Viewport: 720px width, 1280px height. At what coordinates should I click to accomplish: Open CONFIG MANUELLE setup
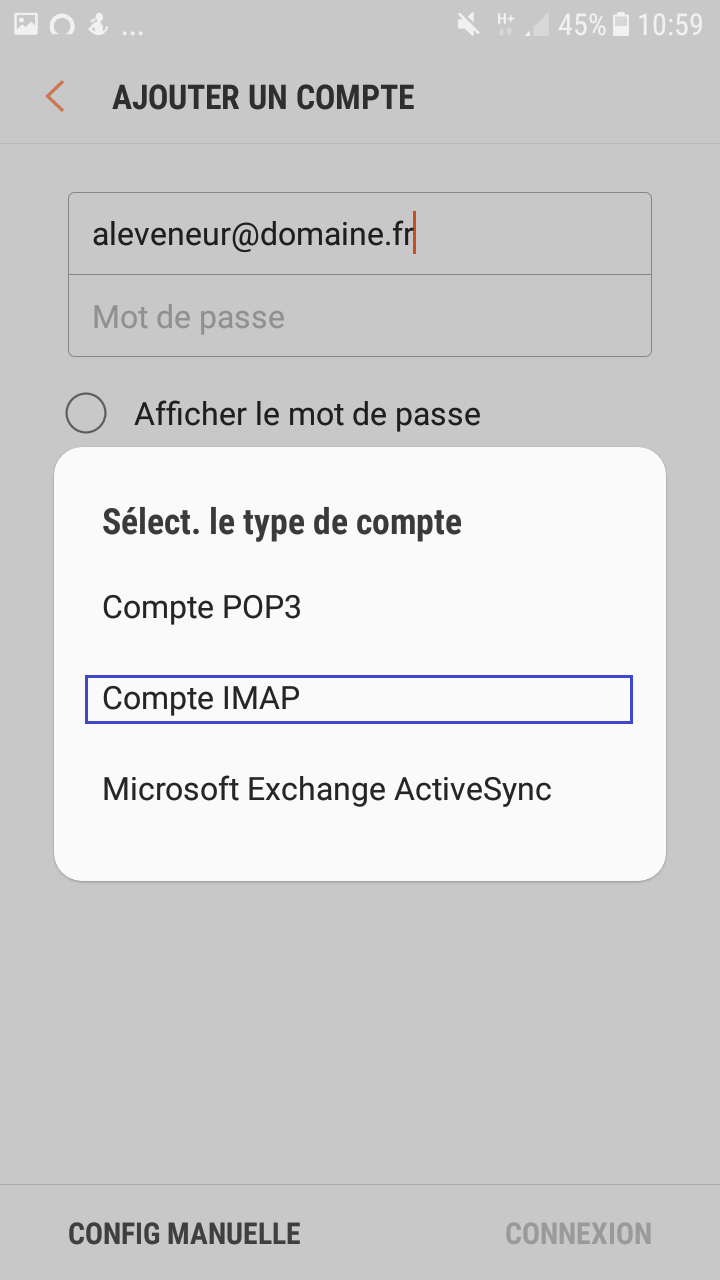184,1233
